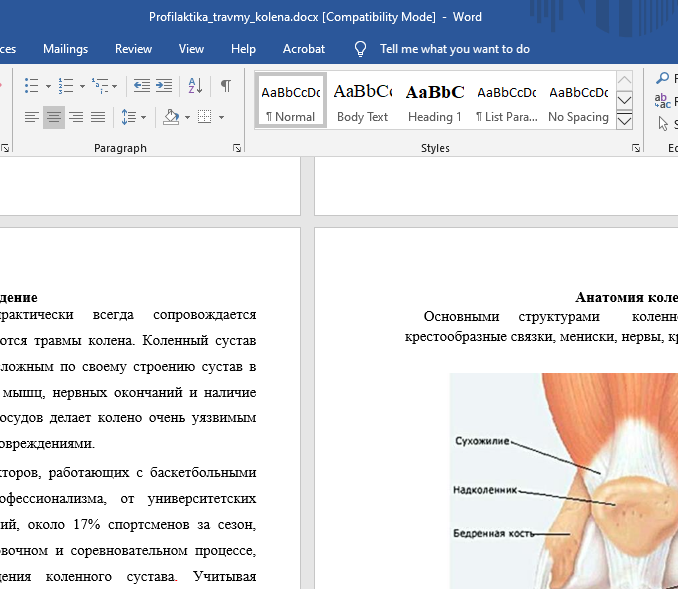
Task: Toggle show paragraph marks
Action: [x=226, y=86]
